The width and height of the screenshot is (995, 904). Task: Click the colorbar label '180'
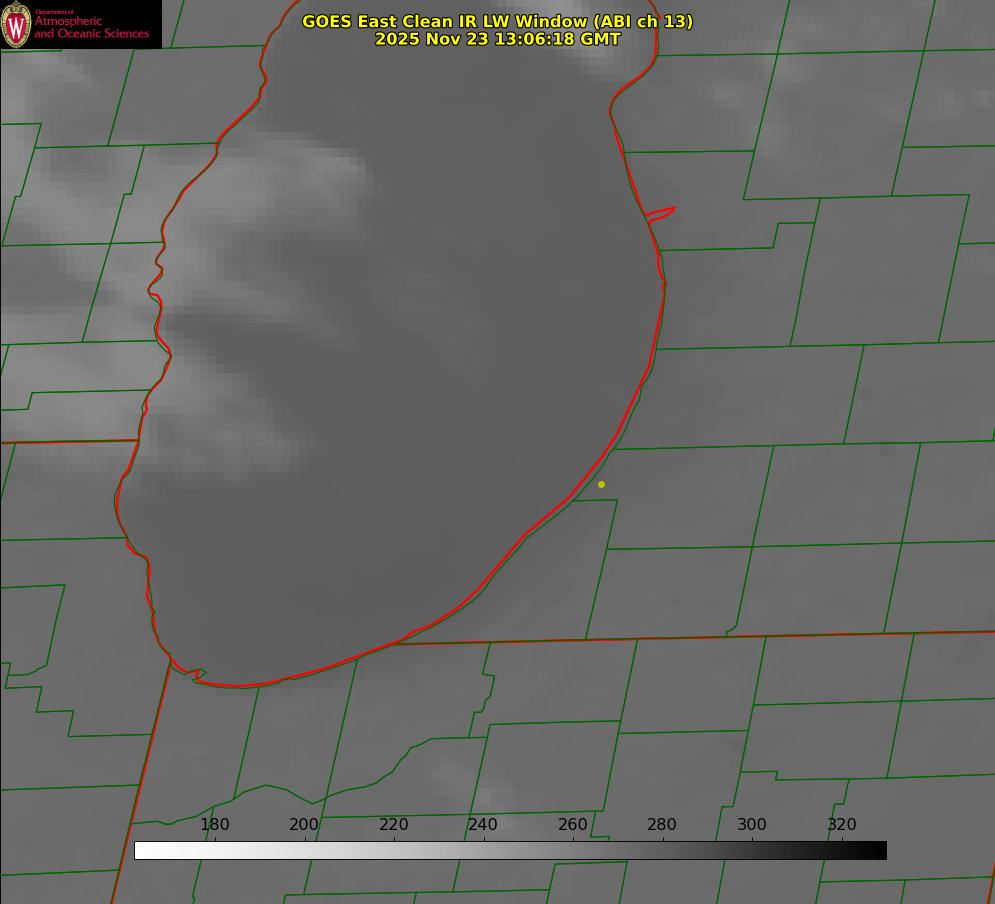click(x=214, y=824)
